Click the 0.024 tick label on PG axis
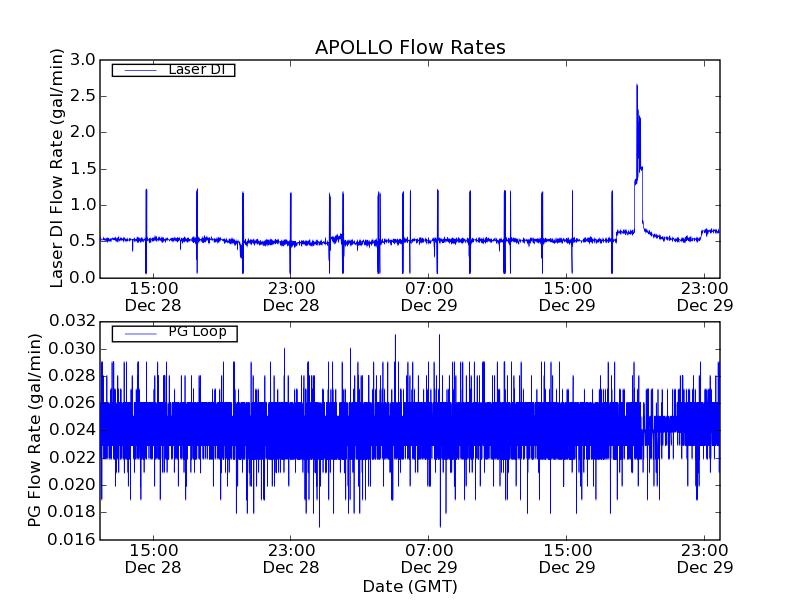Screen dimensions: 800x600 coord(72,430)
